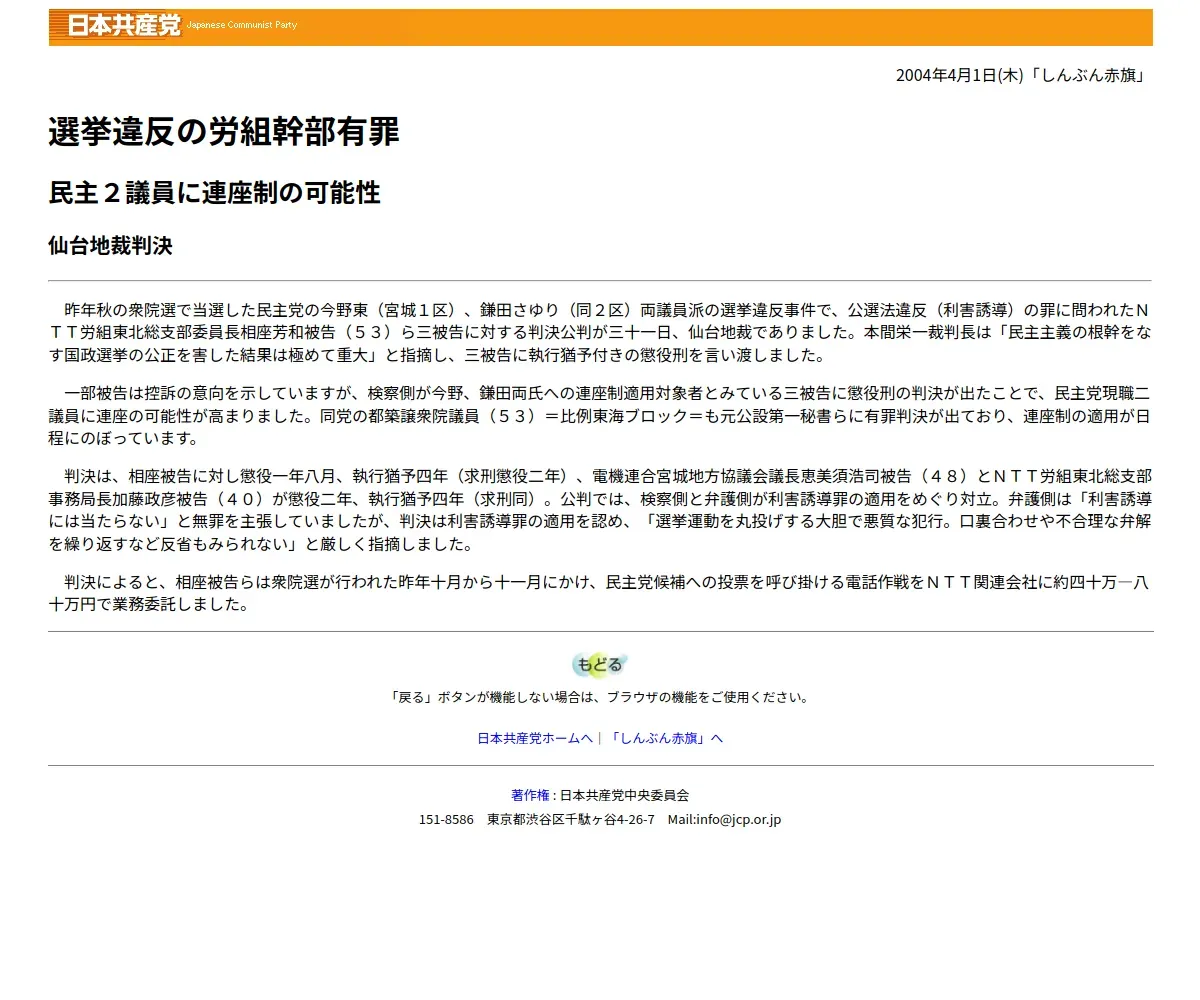Click the text 日本共産党中央委員会 in the footer
Screen dimensions: 1200x1000
pyautogui.click(x=624, y=795)
